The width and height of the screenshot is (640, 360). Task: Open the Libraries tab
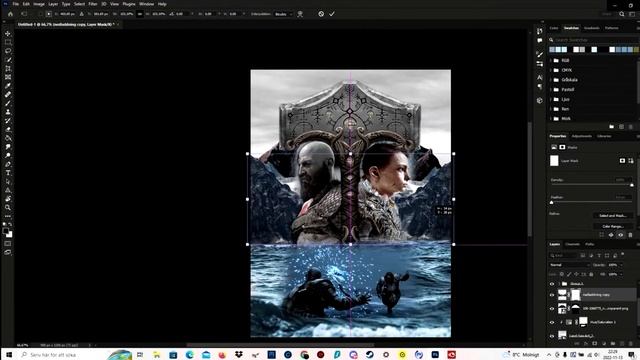coord(604,136)
